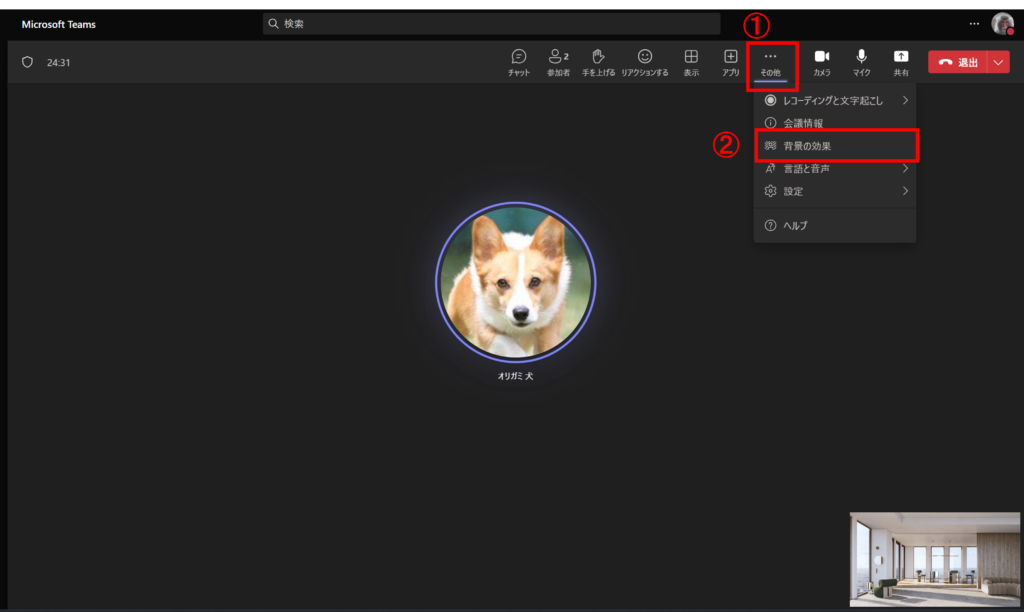Expand the 言語と音声 submenu
Screen dimensions: 1024x612
click(835, 169)
